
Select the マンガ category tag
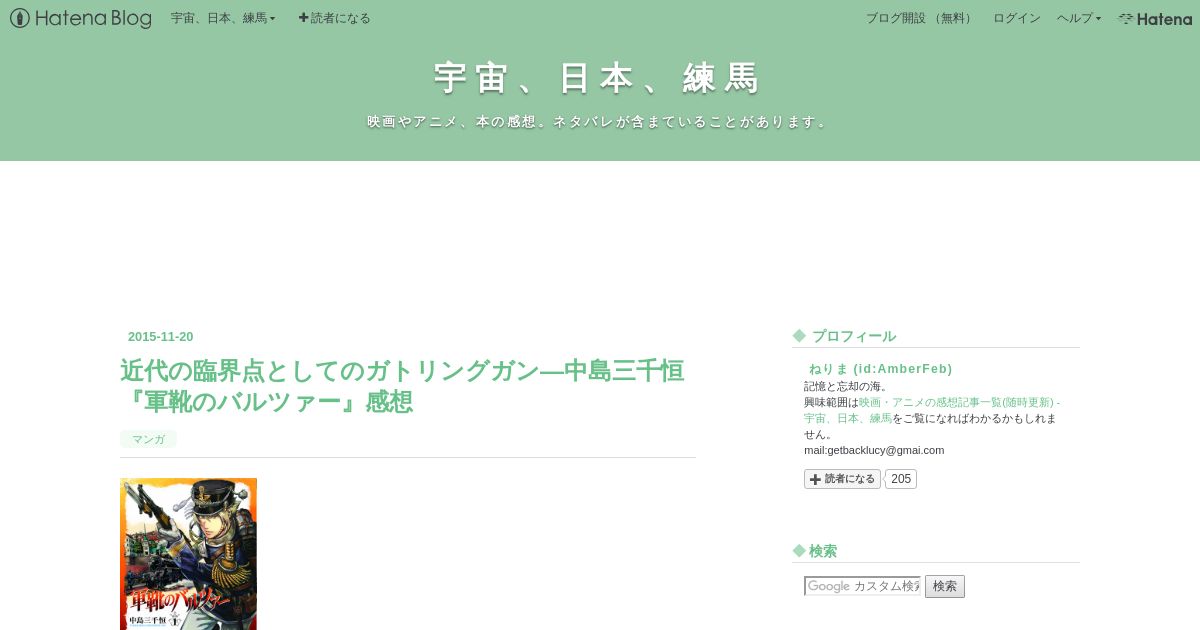tap(148, 439)
